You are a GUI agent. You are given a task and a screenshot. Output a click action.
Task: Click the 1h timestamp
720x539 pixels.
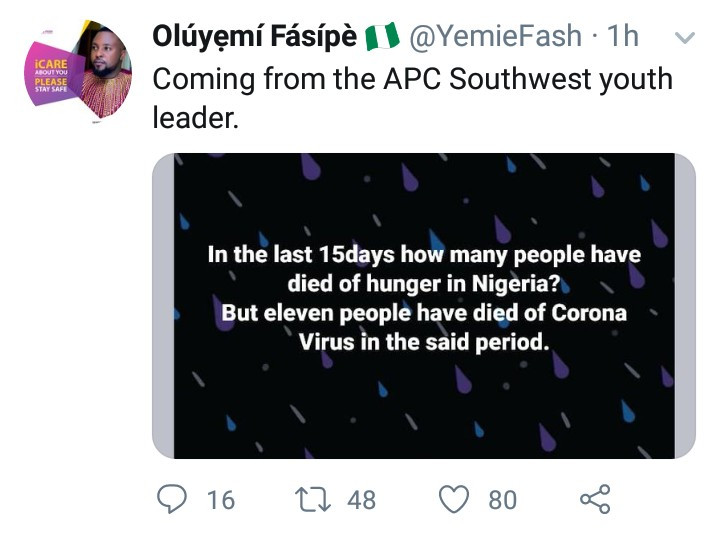[623, 36]
